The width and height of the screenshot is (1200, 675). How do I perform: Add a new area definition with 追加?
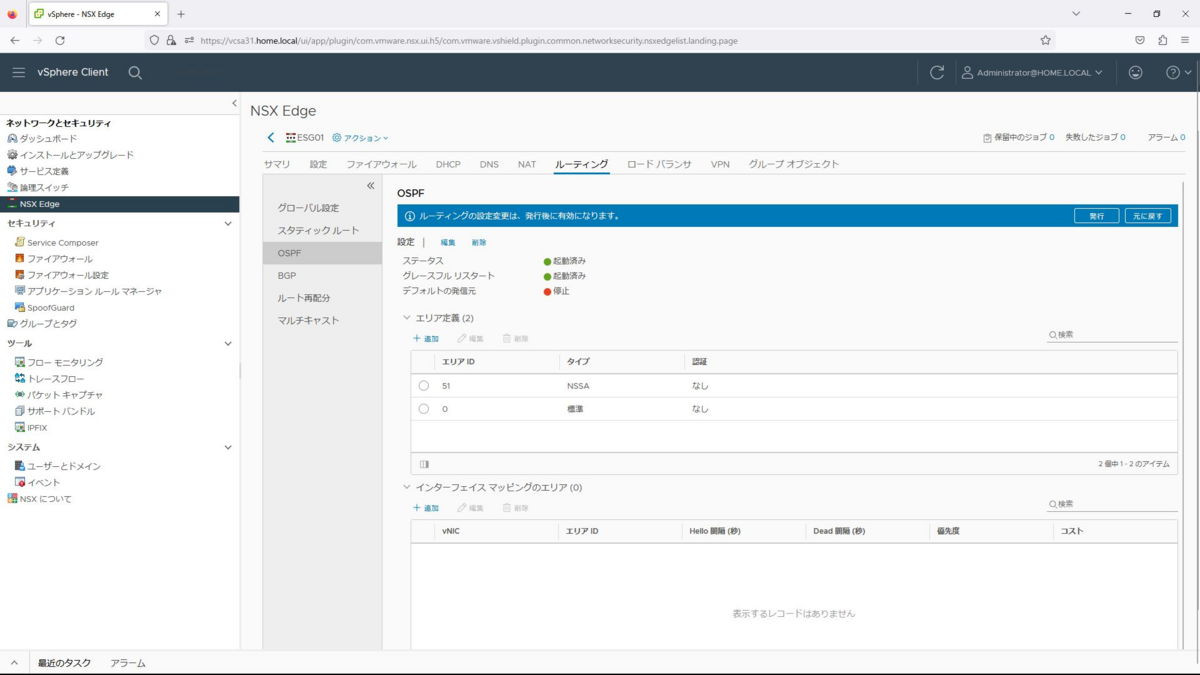(x=426, y=339)
